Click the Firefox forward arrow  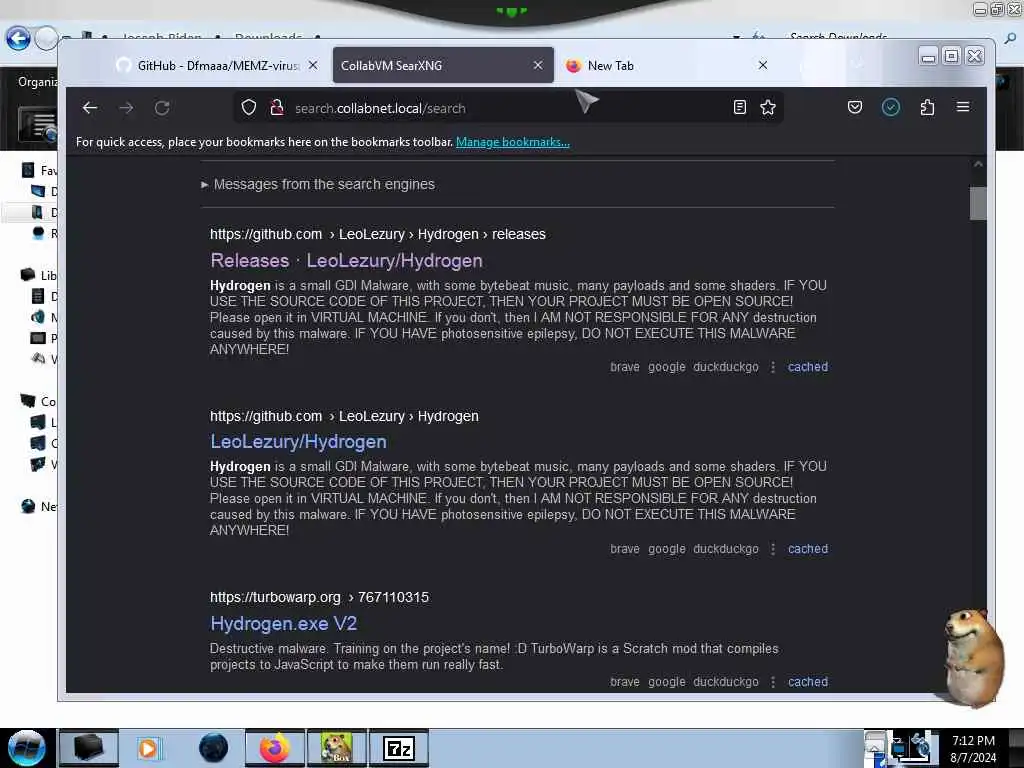click(x=126, y=108)
